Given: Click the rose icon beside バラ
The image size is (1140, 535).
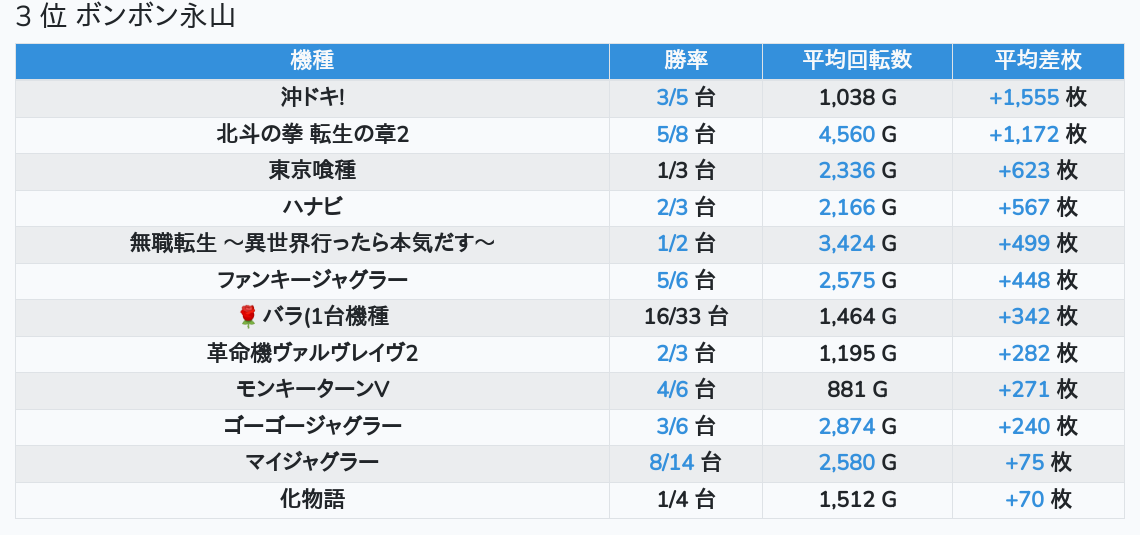Looking at the screenshot, I should [x=248, y=317].
